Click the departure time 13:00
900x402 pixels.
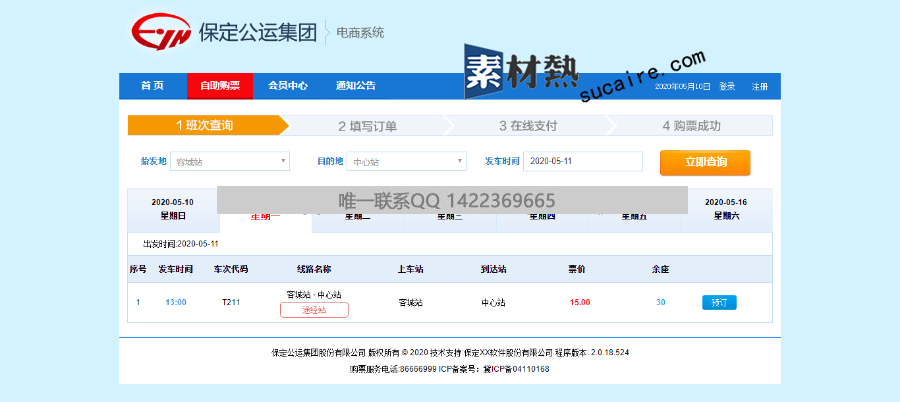176,303
